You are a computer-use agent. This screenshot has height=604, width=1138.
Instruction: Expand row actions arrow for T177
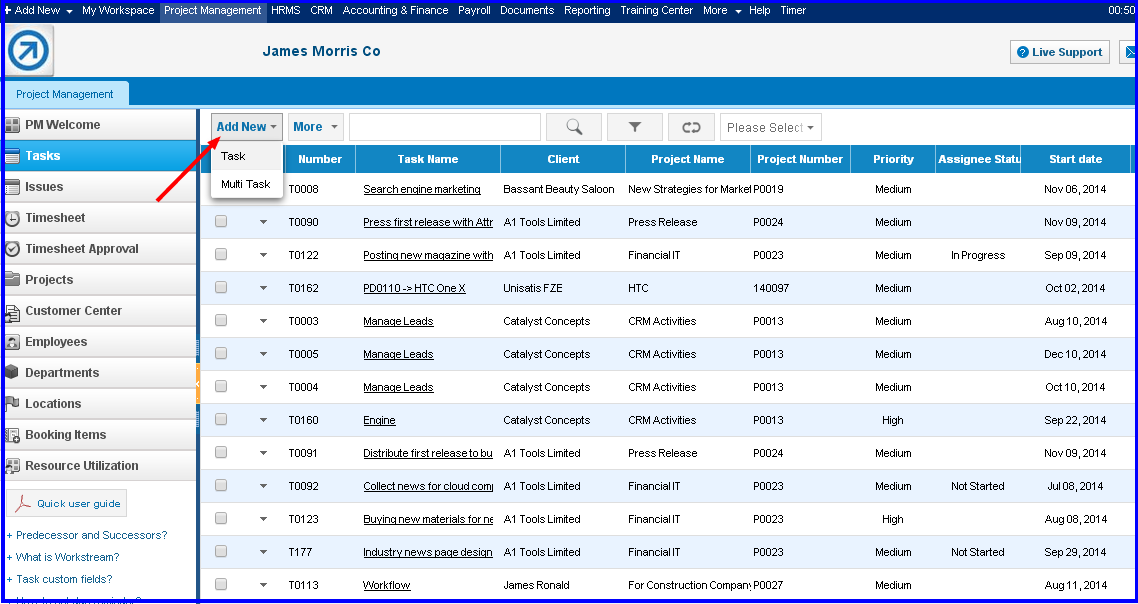point(263,552)
